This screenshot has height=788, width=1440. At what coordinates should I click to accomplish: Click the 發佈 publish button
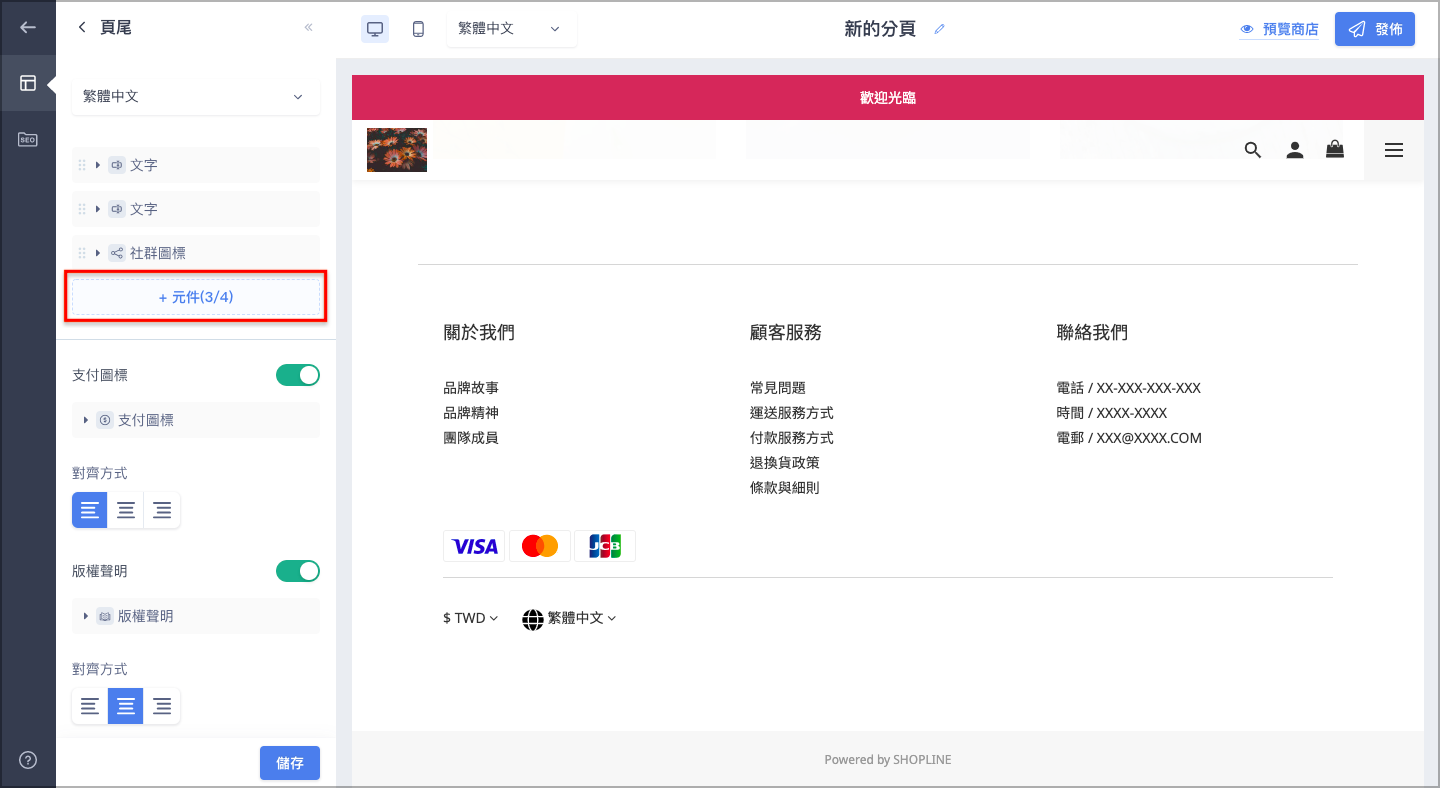tap(1375, 29)
